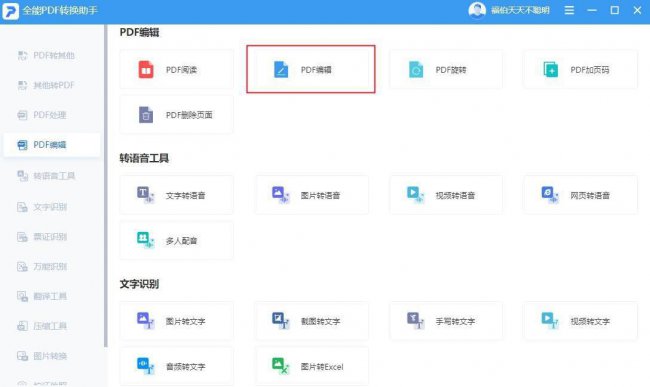Click the PDF删除页面 trash icon
The width and height of the screenshot is (650, 387).
pyautogui.click(x=146, y=115)
